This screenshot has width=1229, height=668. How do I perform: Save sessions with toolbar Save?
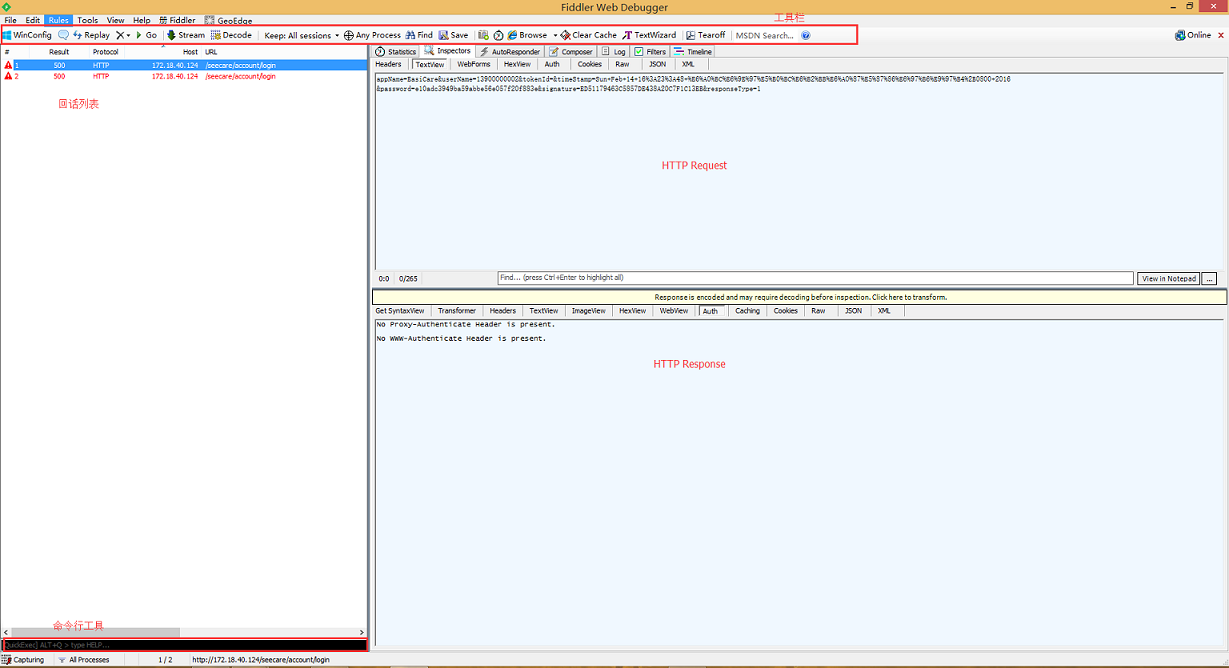[453, 35]
